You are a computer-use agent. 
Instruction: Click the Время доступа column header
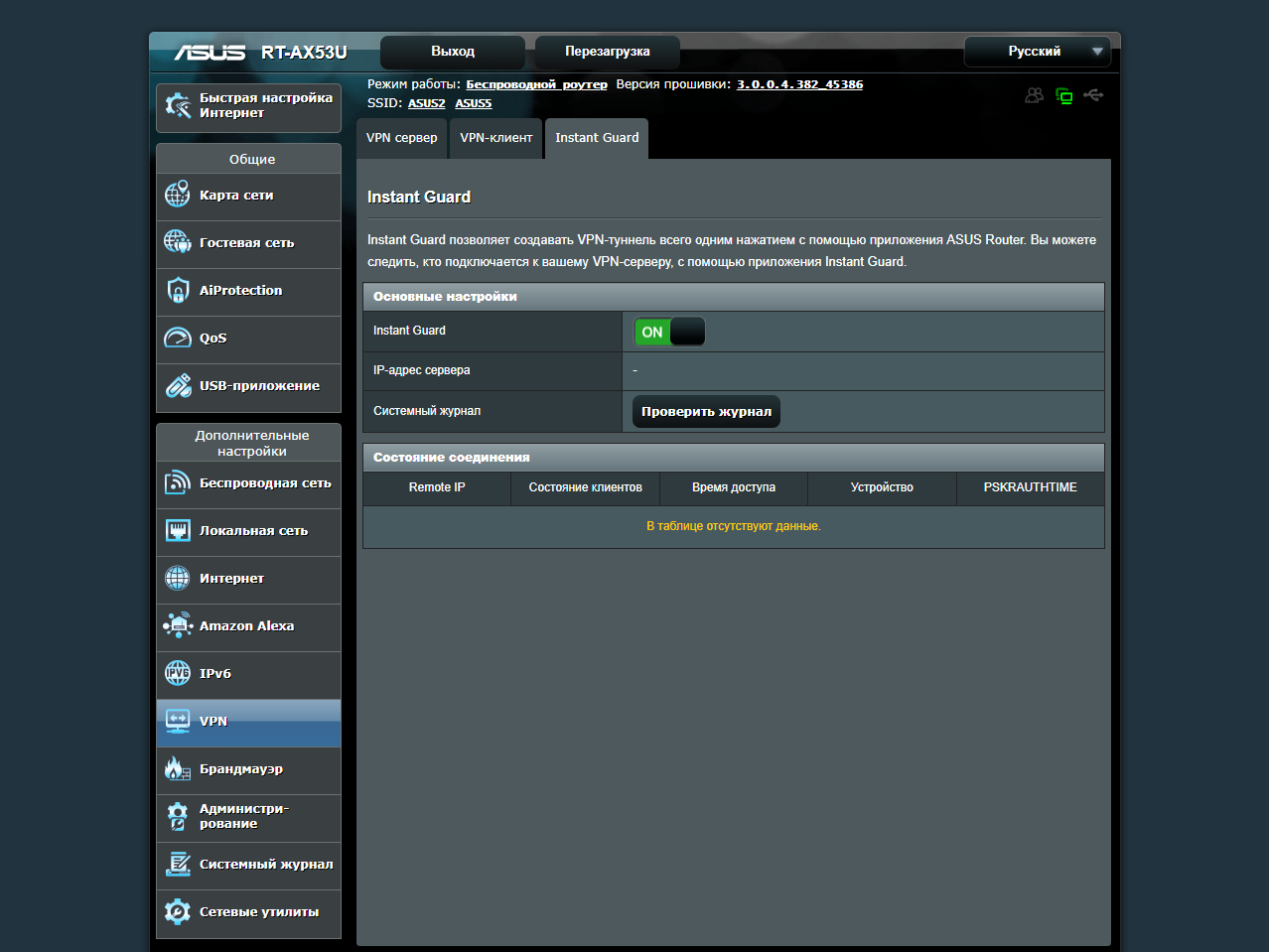[x=734, y=487]
